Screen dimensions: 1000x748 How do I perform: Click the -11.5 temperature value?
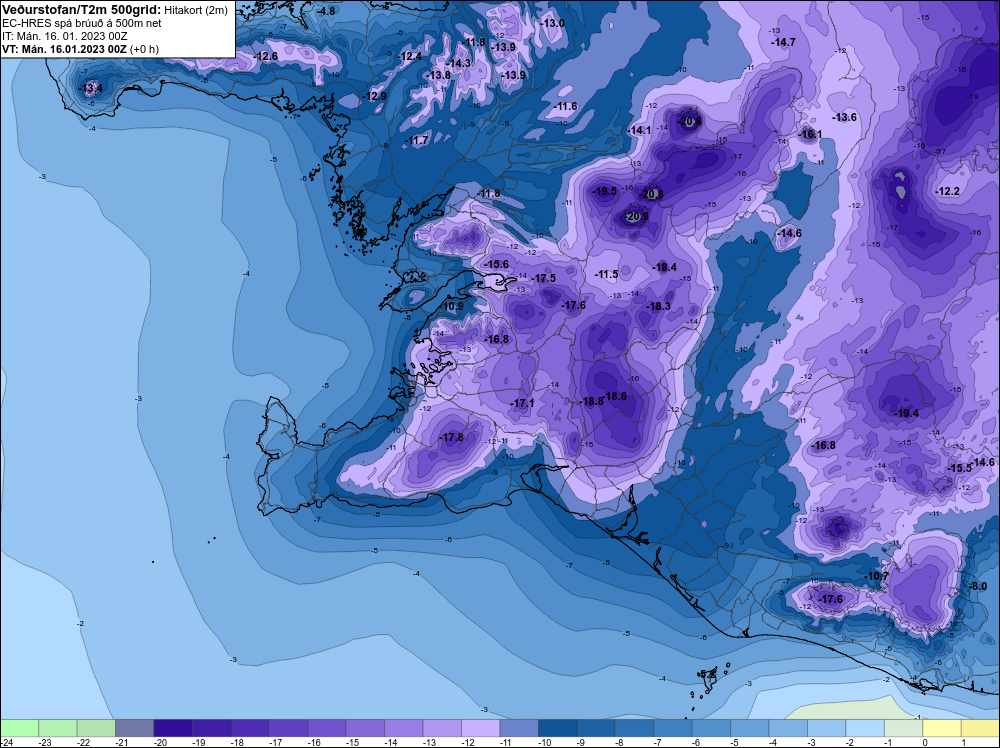(x=606, y=274)
